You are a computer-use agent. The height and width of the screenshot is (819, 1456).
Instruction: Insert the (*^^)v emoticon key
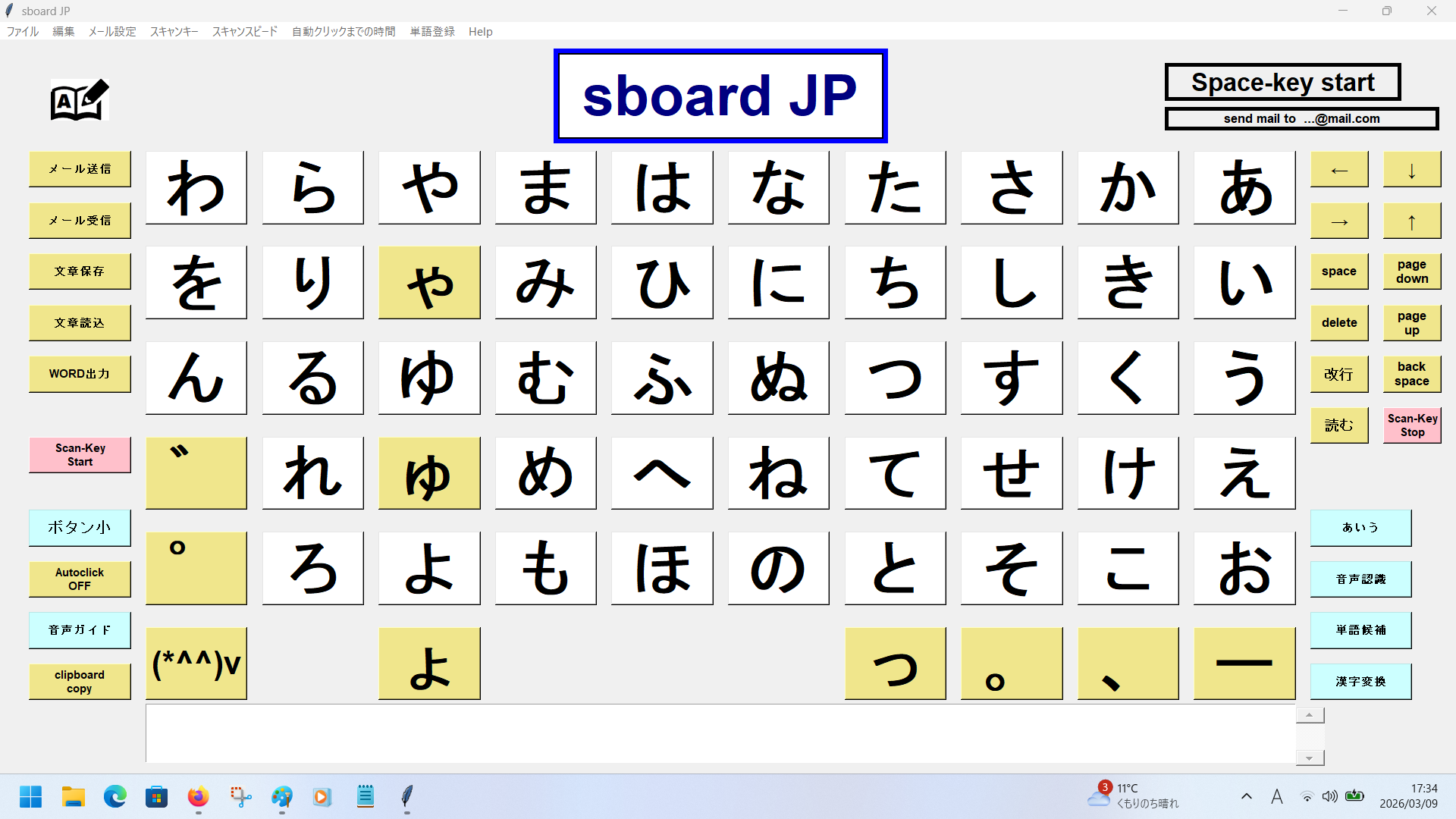click(x=196, y=664)
